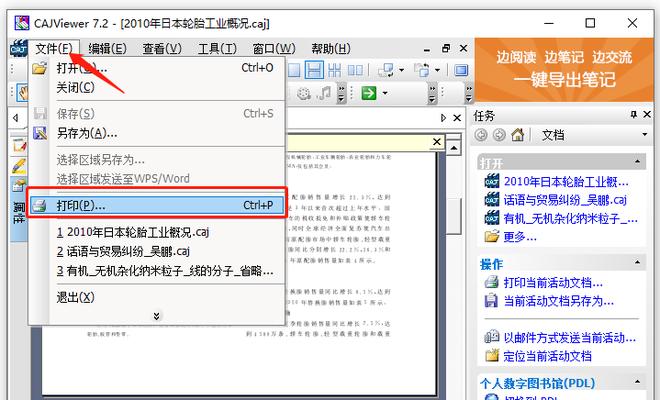Image resolution: width=660 pixels, height=400 pixels.
Task: Click the home icon in task pane
Action: point(518,135)
